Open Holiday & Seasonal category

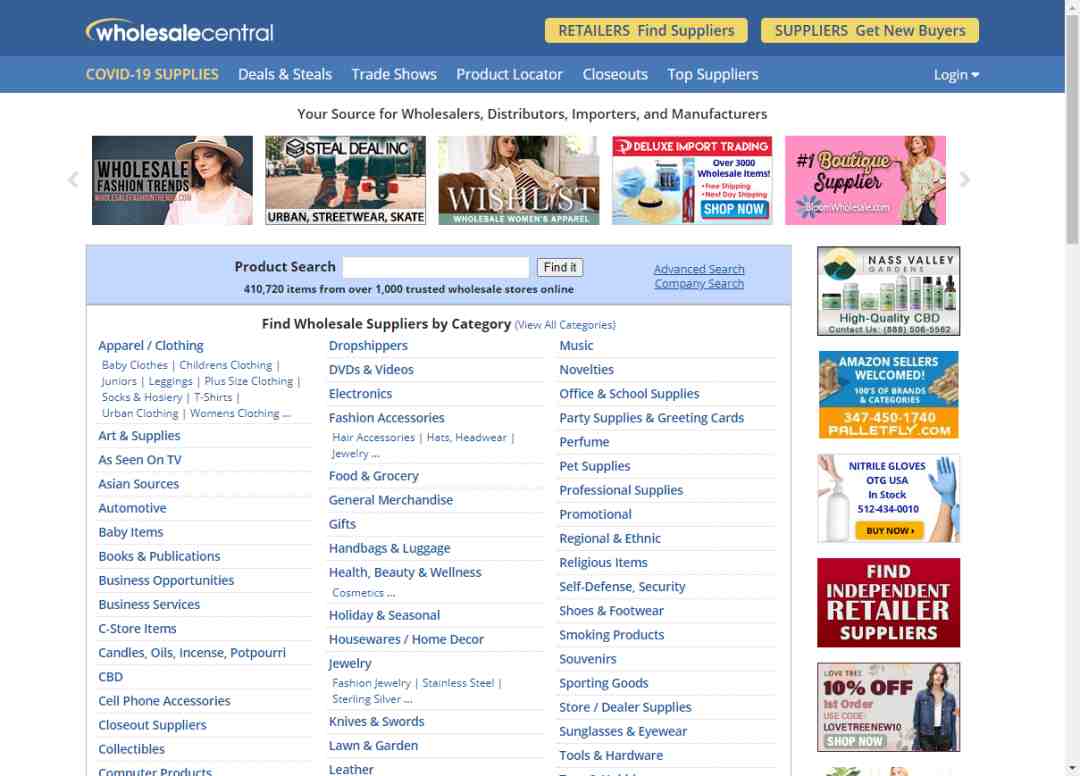tap(384, 616)
